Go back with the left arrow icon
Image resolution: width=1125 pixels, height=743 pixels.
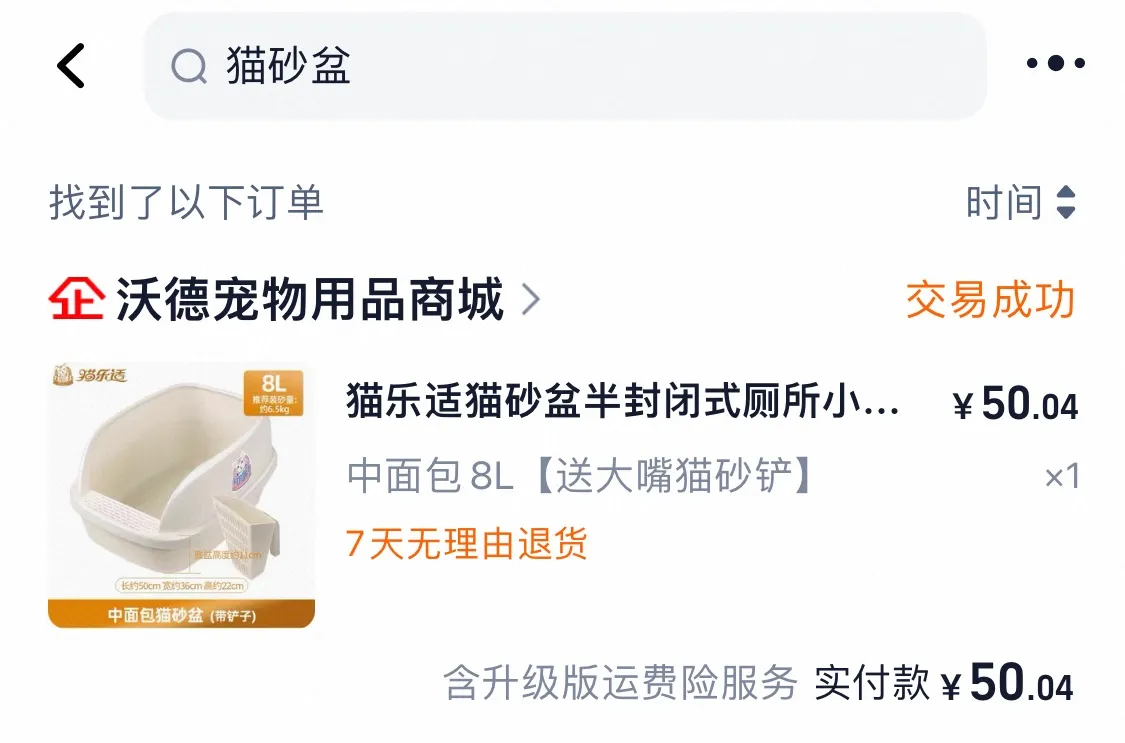pos(71,66)
